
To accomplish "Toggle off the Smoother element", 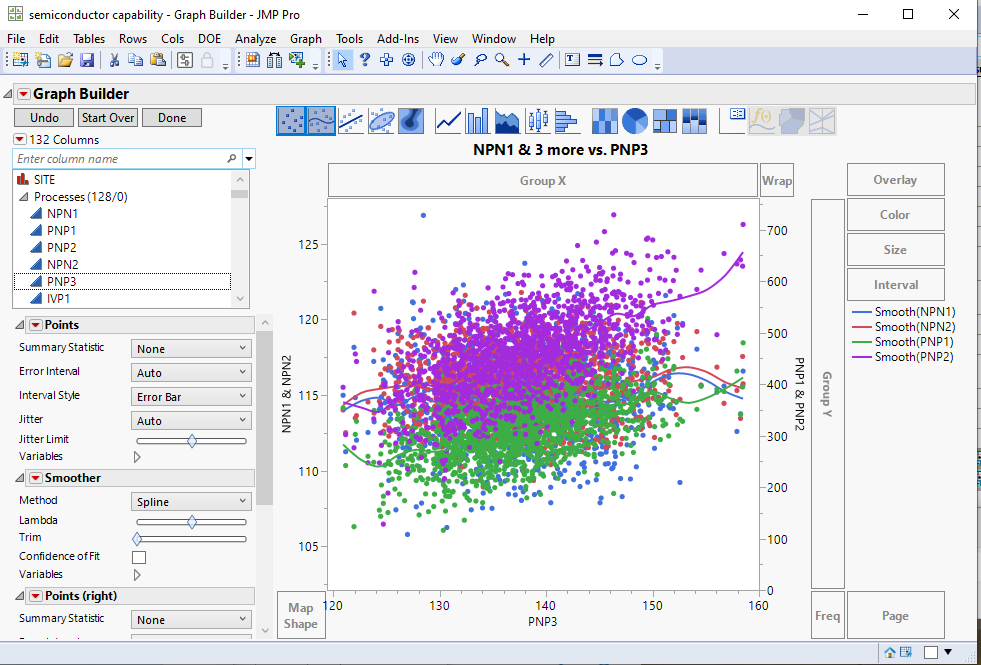I will [x=37, y=477].
